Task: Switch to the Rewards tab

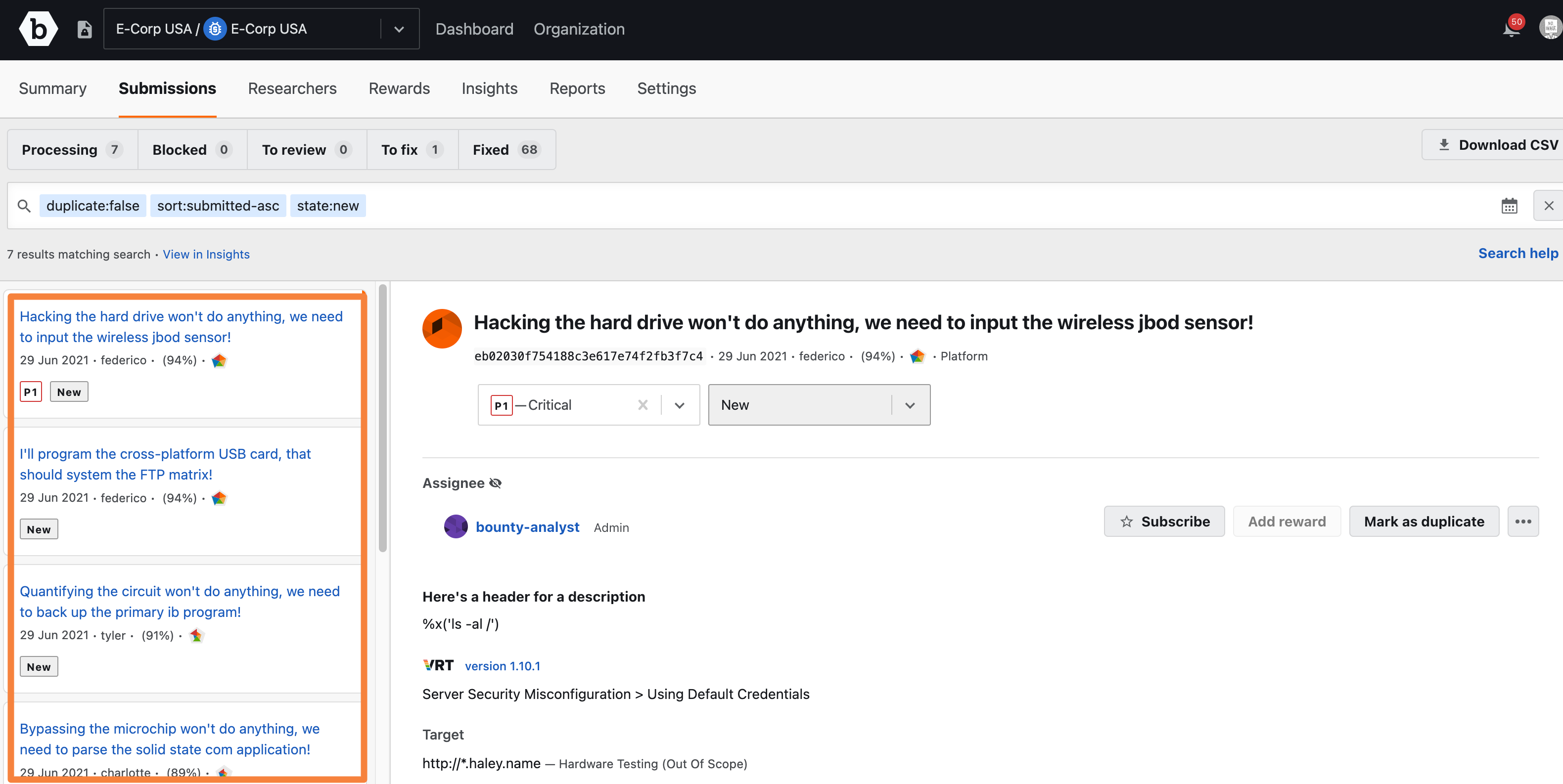Action: pyautogui.click(x=398, y=88)
